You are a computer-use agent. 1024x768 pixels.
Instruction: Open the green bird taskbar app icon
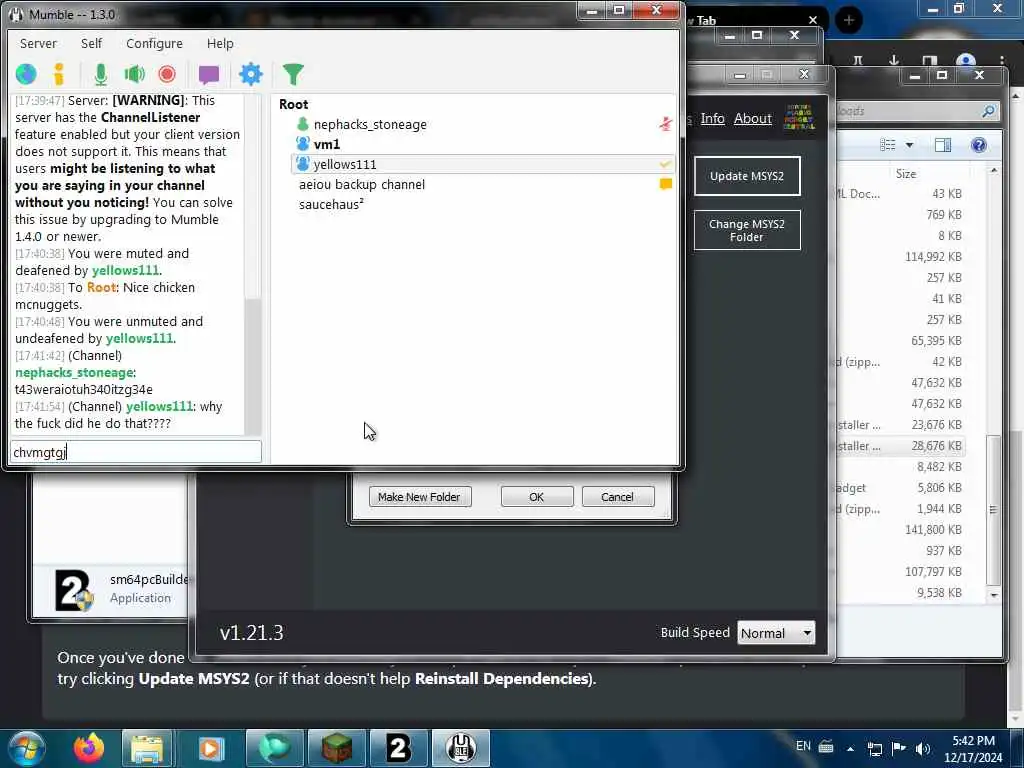[274, 748]
